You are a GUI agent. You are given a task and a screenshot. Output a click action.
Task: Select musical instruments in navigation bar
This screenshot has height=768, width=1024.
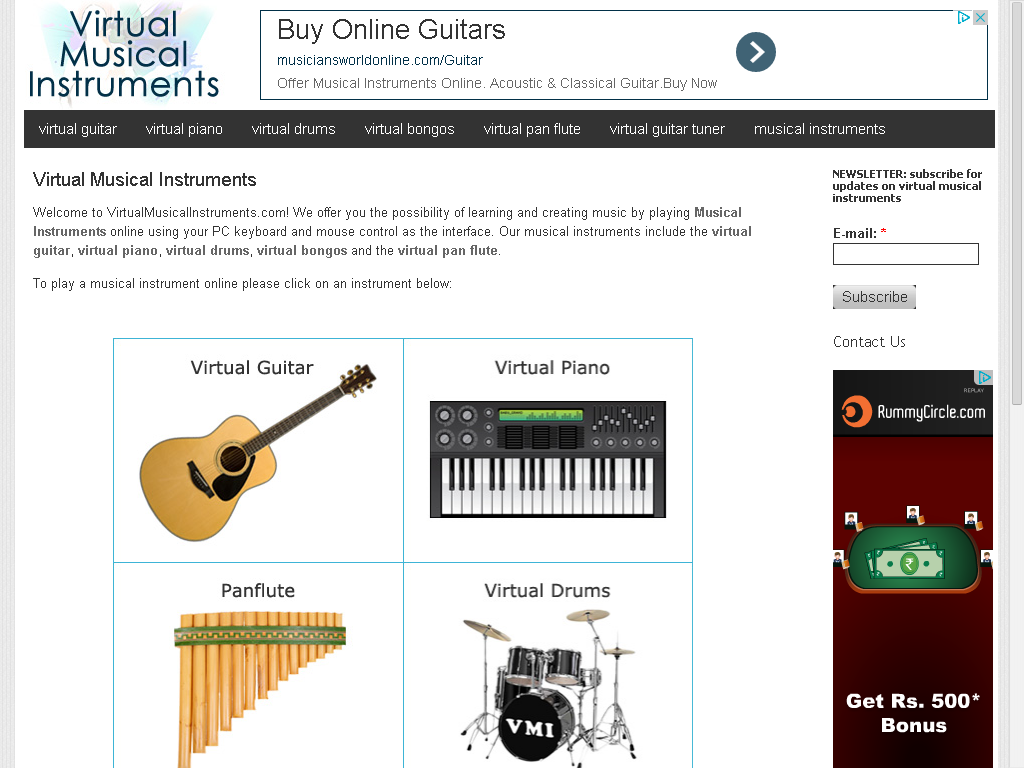tap(820, 129)
